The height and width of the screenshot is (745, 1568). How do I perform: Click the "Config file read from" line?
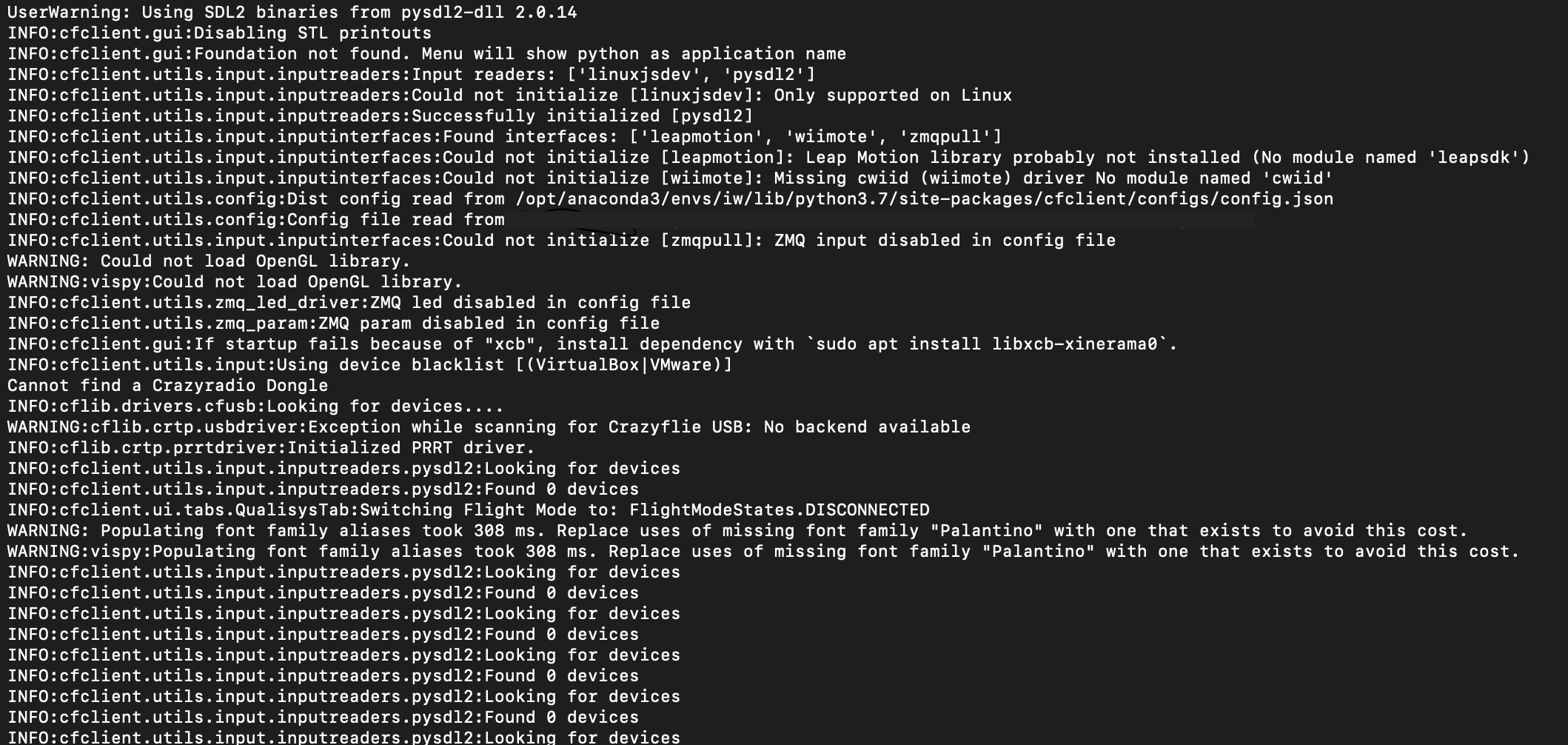tap(255, 220)
